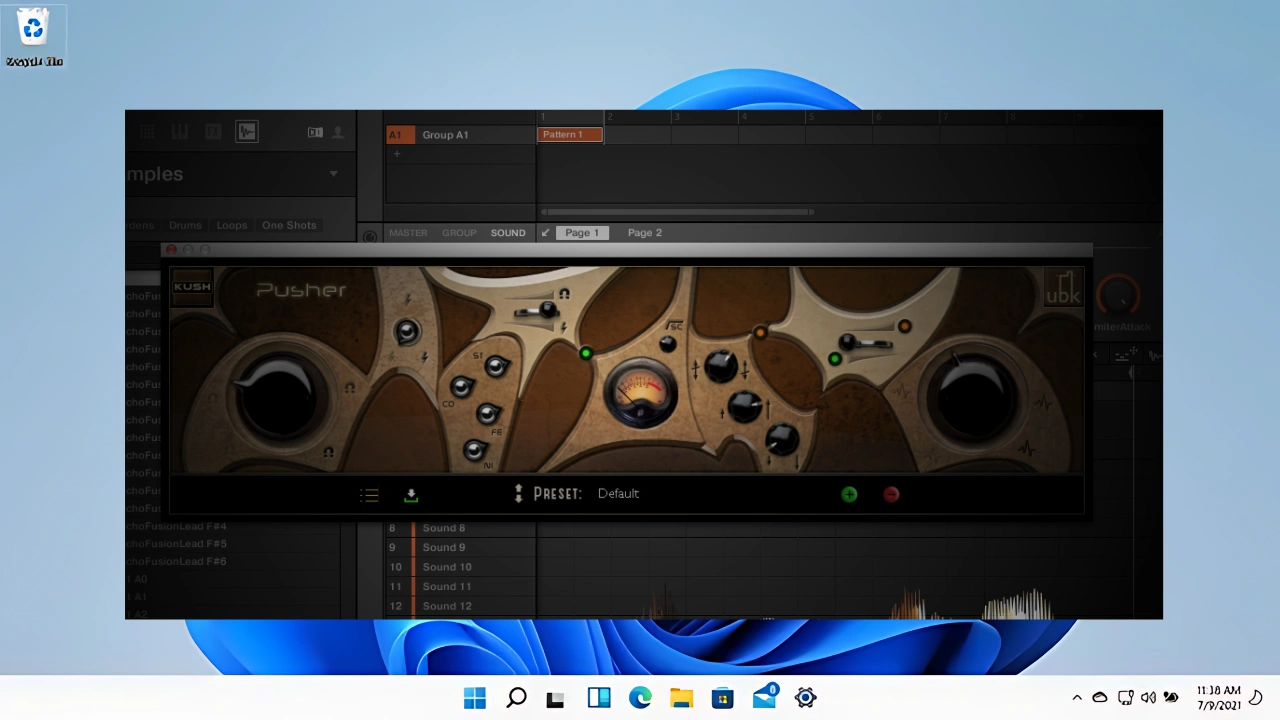Click the top compressor knob with double arrows
The height and width of the screenshot is (720, 1280).
(720, 367)
